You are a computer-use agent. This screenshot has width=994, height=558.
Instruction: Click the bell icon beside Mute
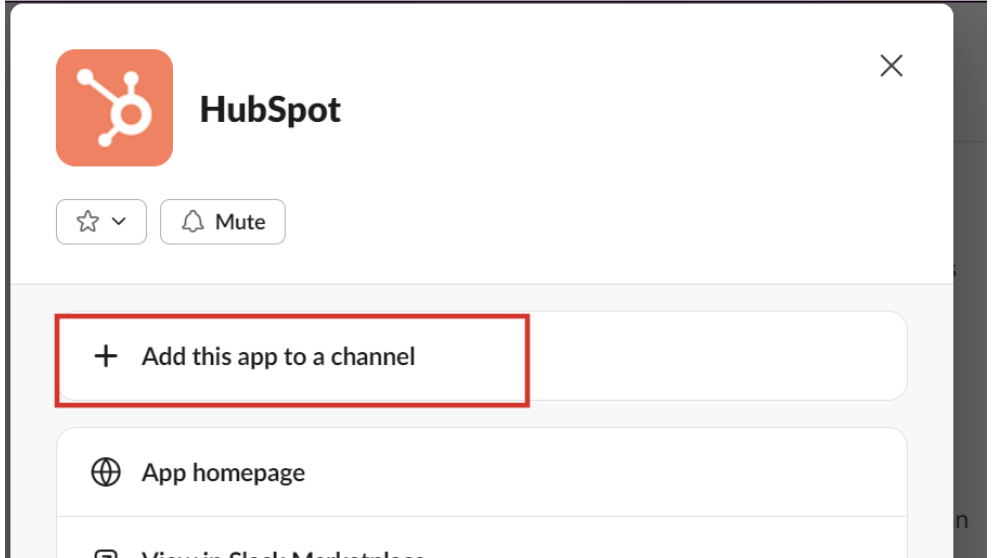click(192, 222)
